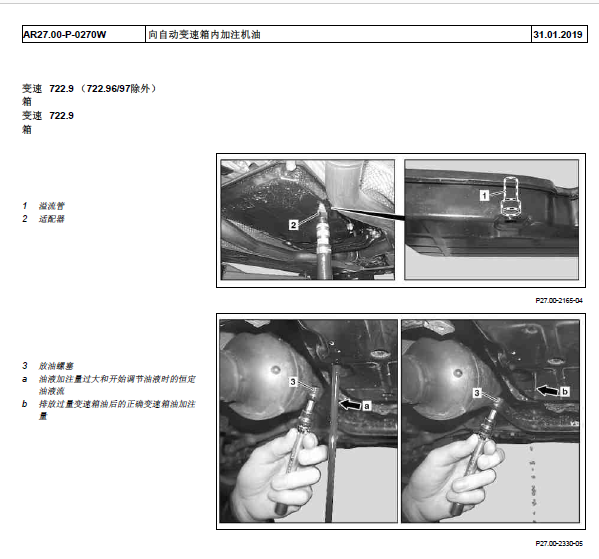Click figure reference P27.00-2165-04
This screenshot has width=599, height=559.
point(559,301)
